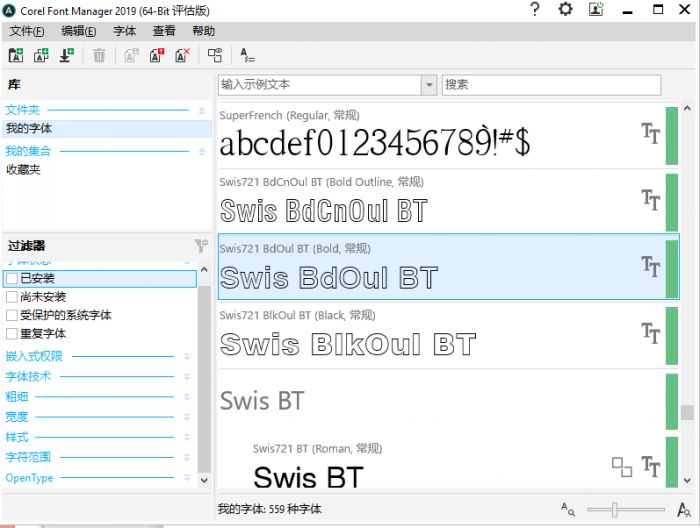Click filter panel scroll up arrow

(x=204, y=269)
